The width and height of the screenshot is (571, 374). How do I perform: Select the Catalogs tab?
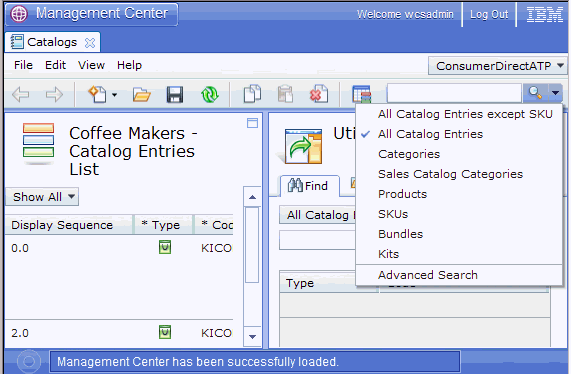[x=52, y=42]
